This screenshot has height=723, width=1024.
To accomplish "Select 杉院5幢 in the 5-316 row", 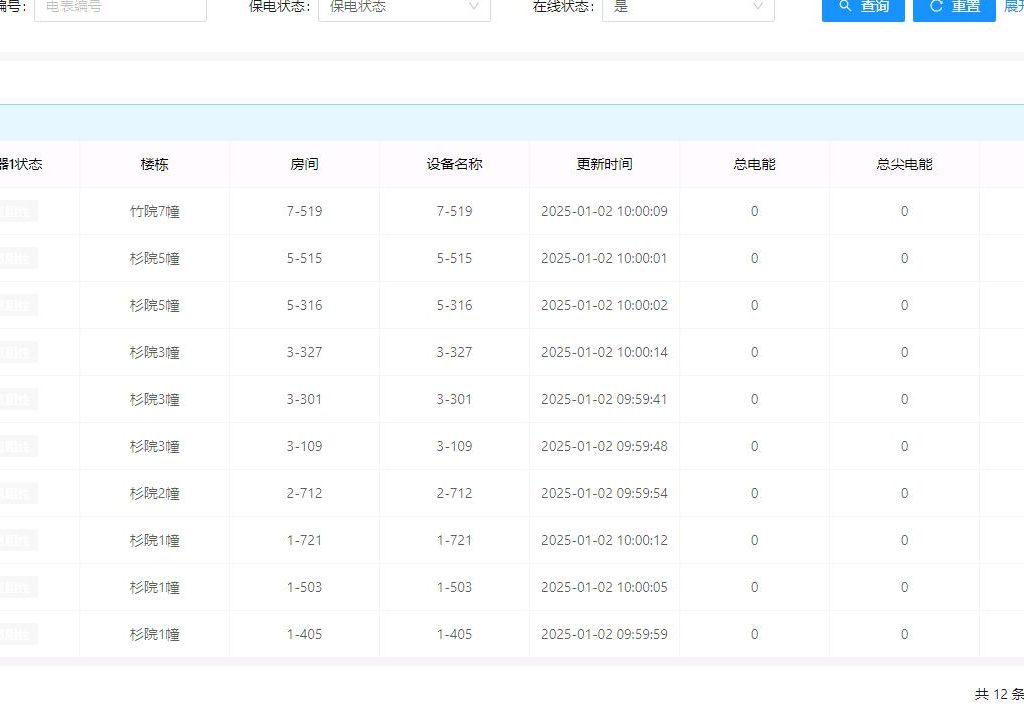I will pos(155,306).
